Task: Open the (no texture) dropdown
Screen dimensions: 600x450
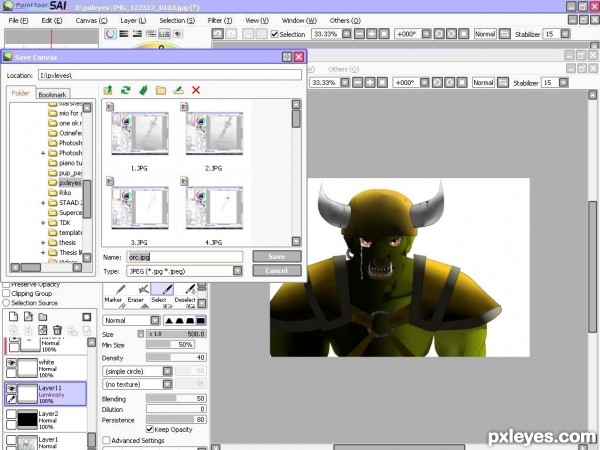Action: pos(167,384)
